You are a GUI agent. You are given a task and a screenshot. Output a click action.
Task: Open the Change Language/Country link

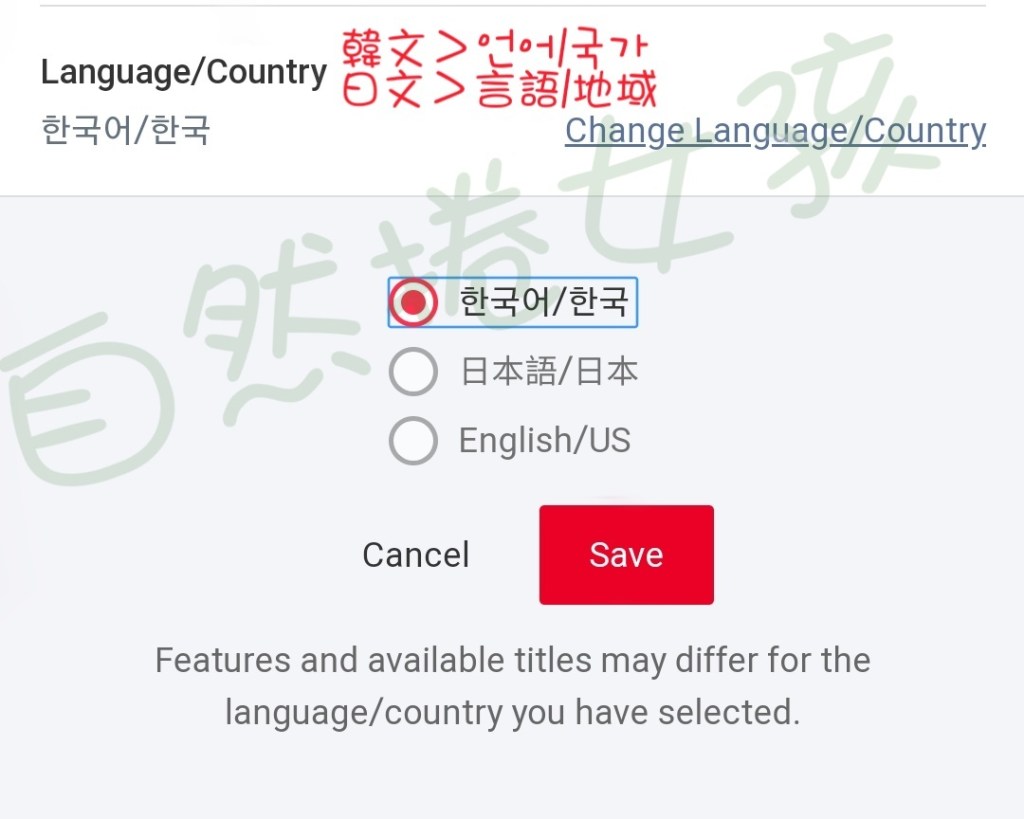click(x=775, y=131)
